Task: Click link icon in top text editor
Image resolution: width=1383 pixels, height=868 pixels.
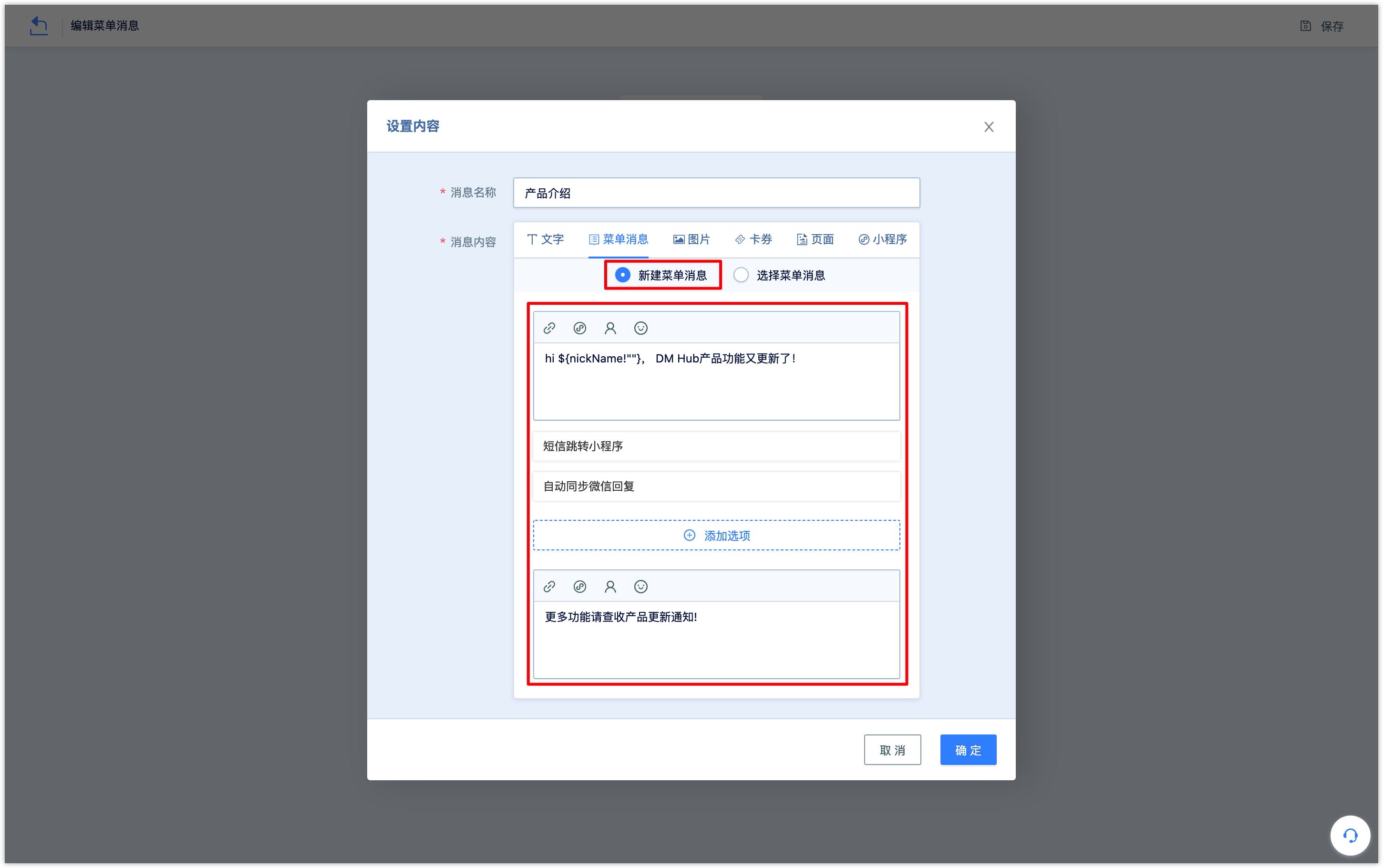Action: 549,329
